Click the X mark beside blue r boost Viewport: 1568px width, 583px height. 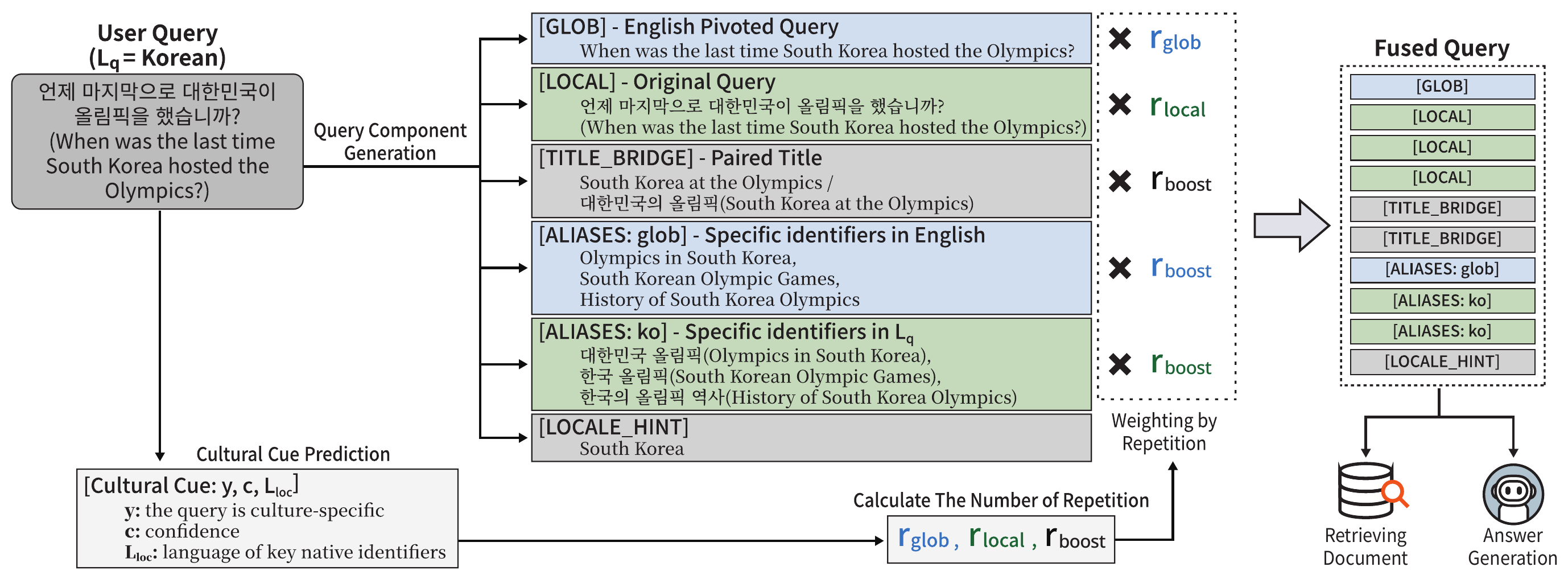point(1120,268)
